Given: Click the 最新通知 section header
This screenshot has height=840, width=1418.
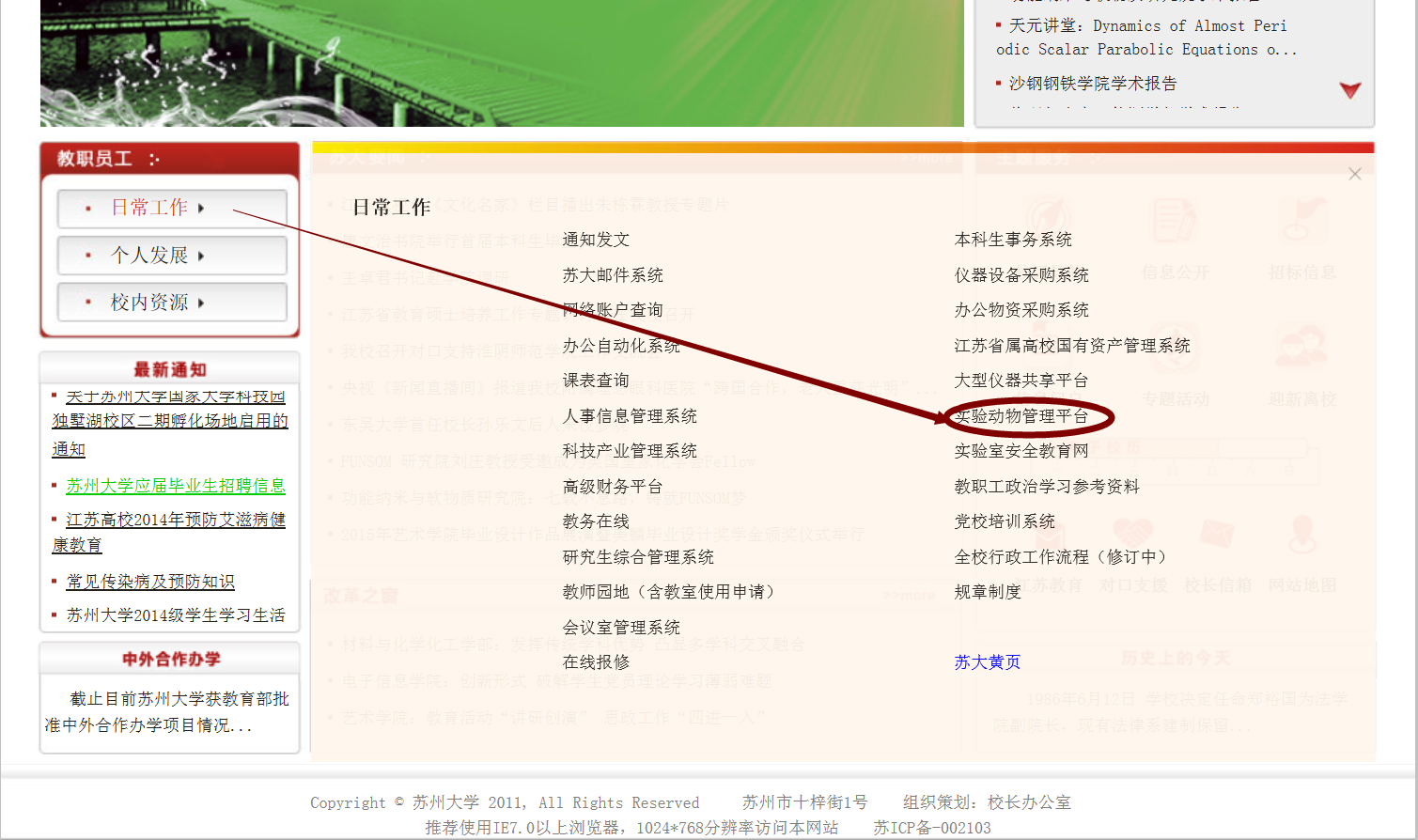Looking at the screenshot, I should [170, 369].
